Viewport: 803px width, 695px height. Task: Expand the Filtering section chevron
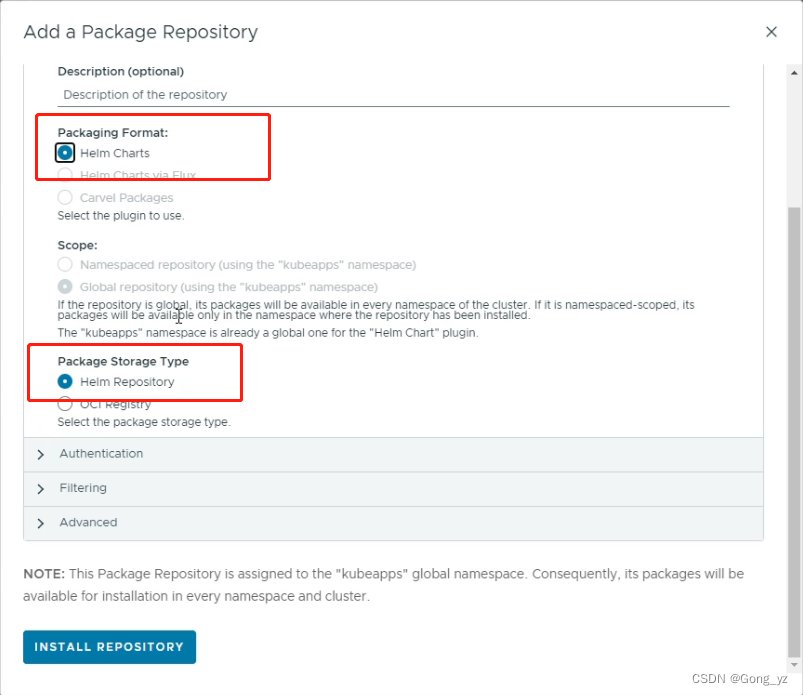pos(41,489)
